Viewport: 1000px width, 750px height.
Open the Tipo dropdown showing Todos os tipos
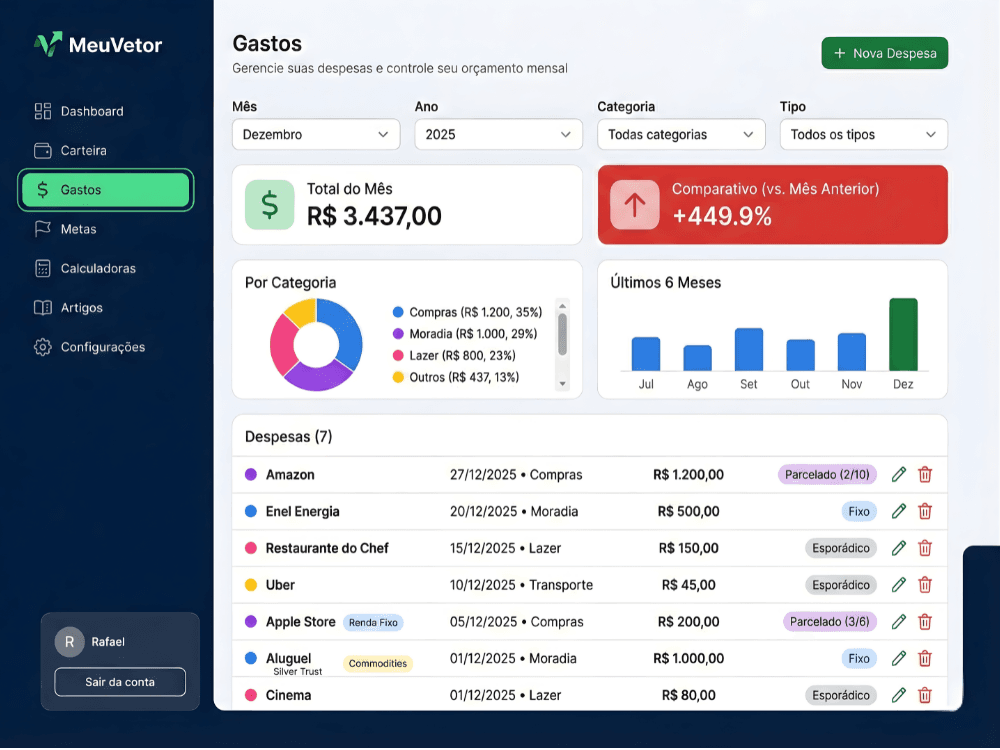[x=863, y=134]
